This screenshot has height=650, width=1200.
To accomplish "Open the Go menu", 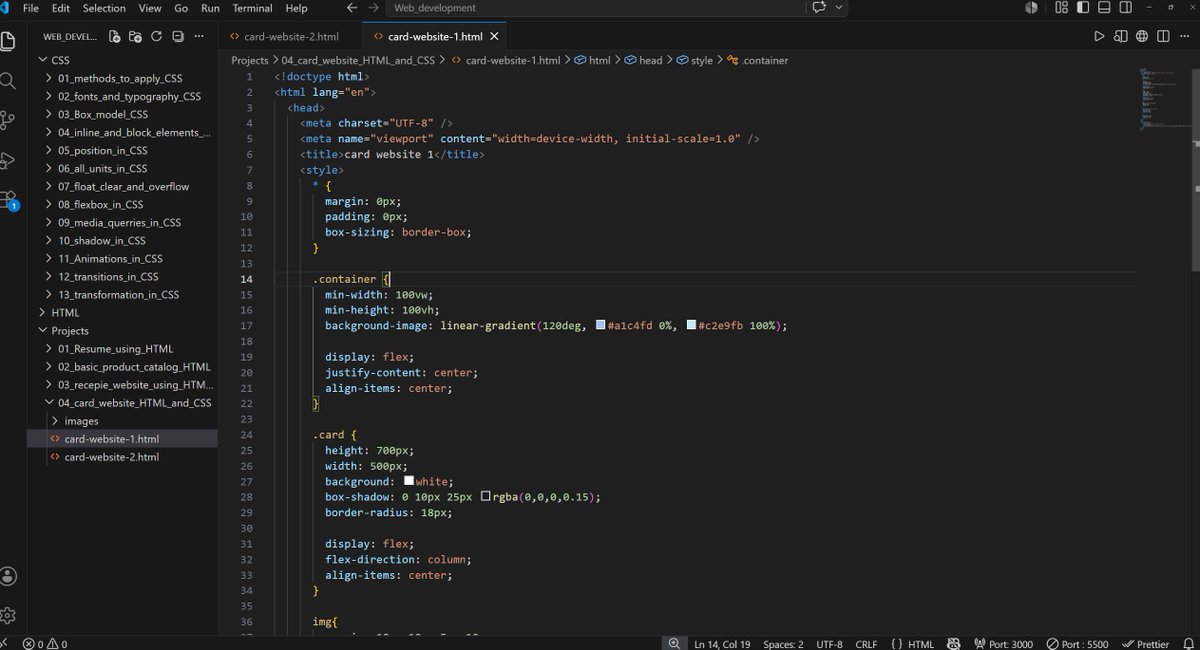I will [x=181, y=8].
